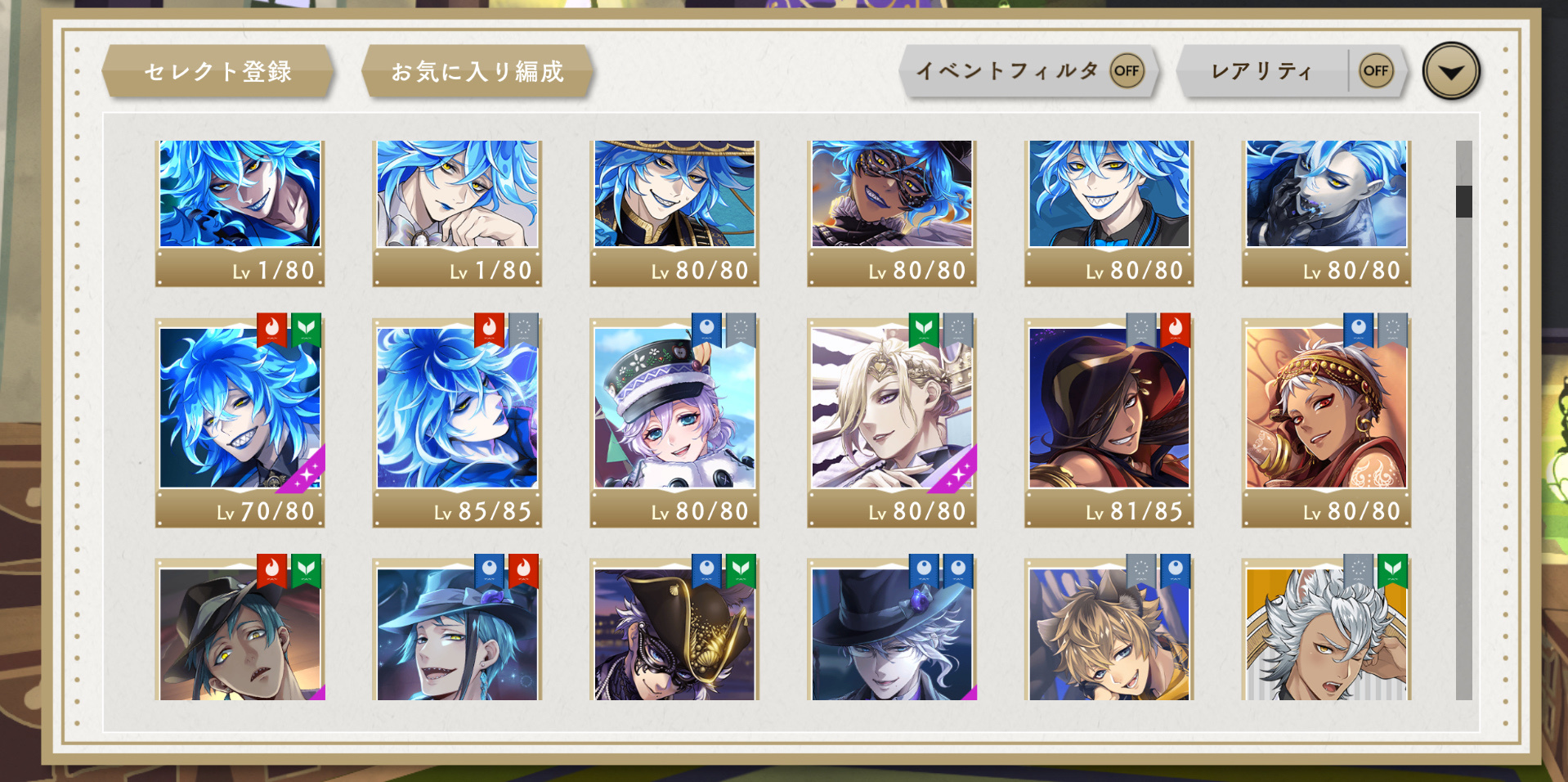This screenshot has height=782, width=1568.
Task: Click blue water badge on Lv 80/80 red-eyed card
Action: tap(1358, 330)
